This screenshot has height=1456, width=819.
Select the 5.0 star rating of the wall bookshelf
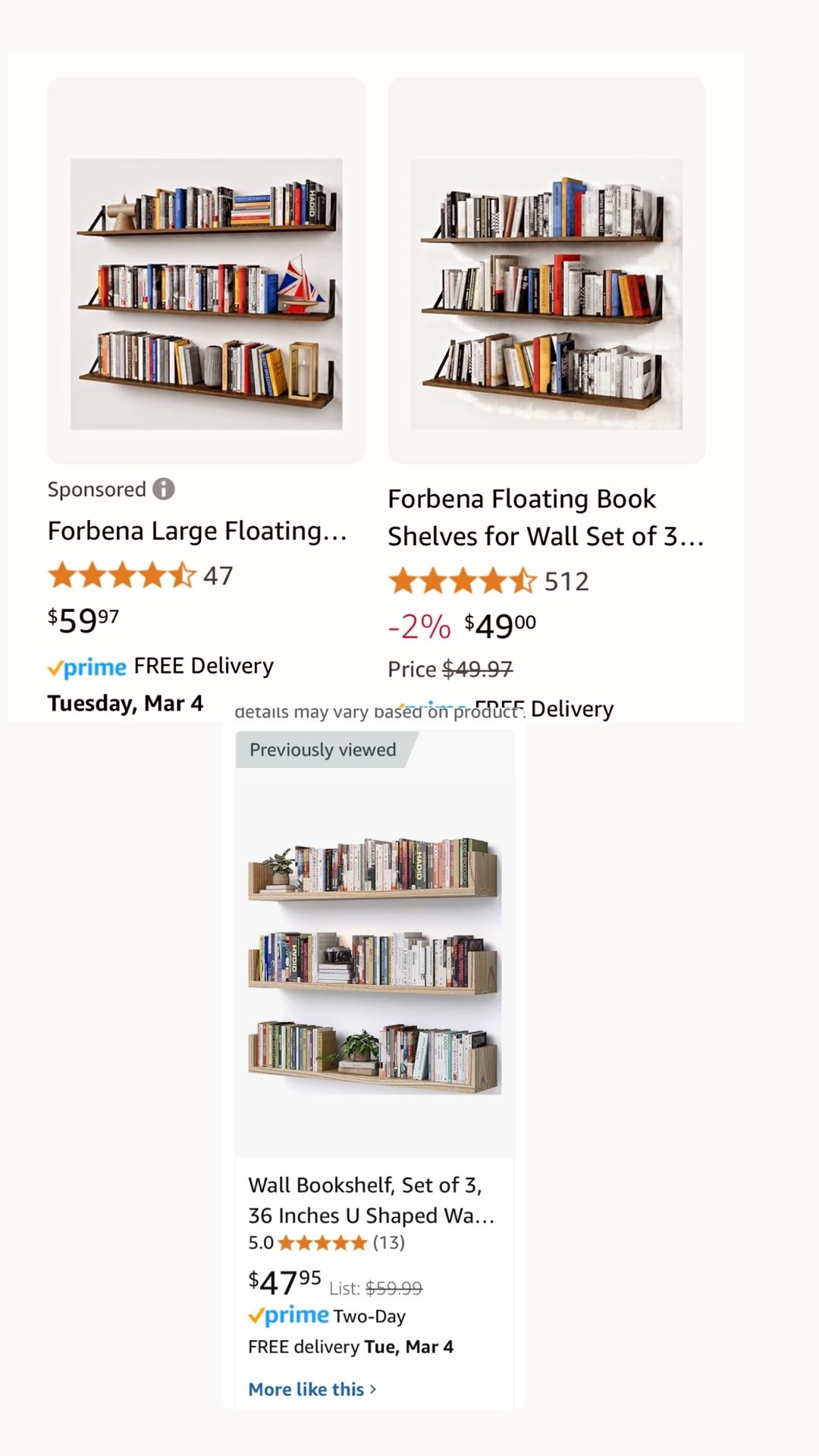(x=321, y=1244)
